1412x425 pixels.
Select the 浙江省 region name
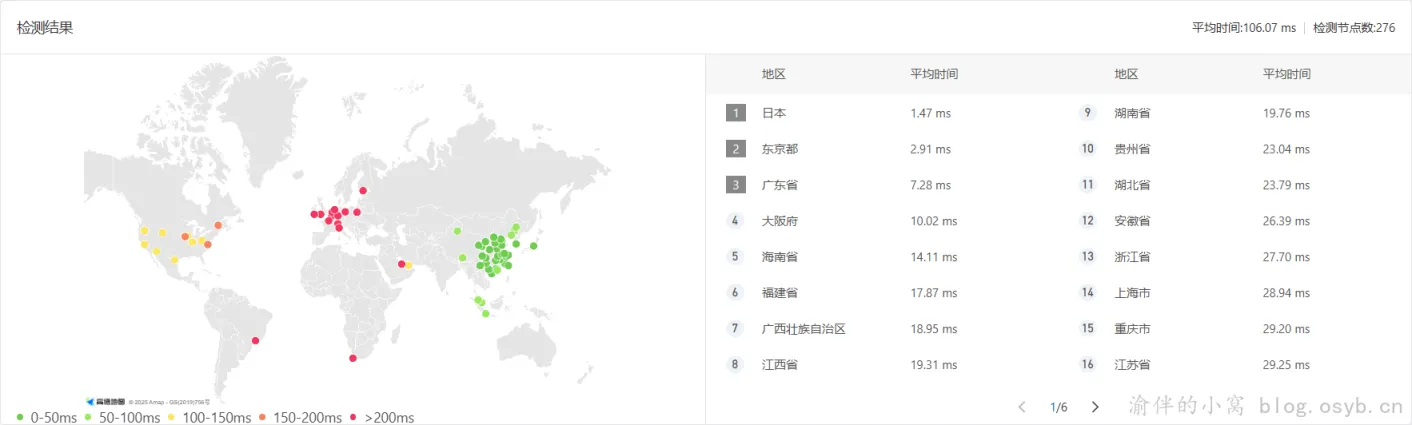point(1133,257)
